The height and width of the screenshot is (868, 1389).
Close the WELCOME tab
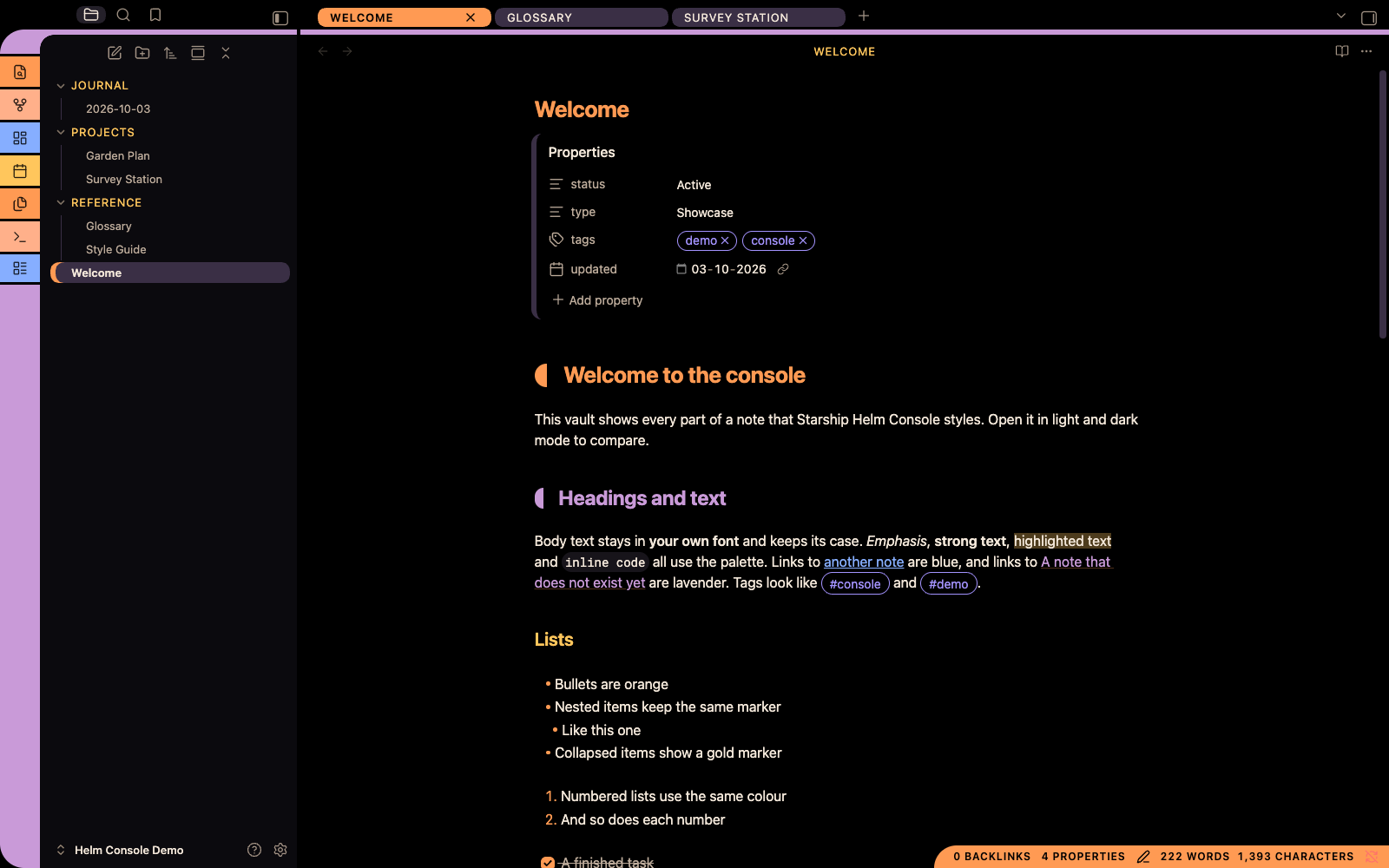(x=471, y=17)
